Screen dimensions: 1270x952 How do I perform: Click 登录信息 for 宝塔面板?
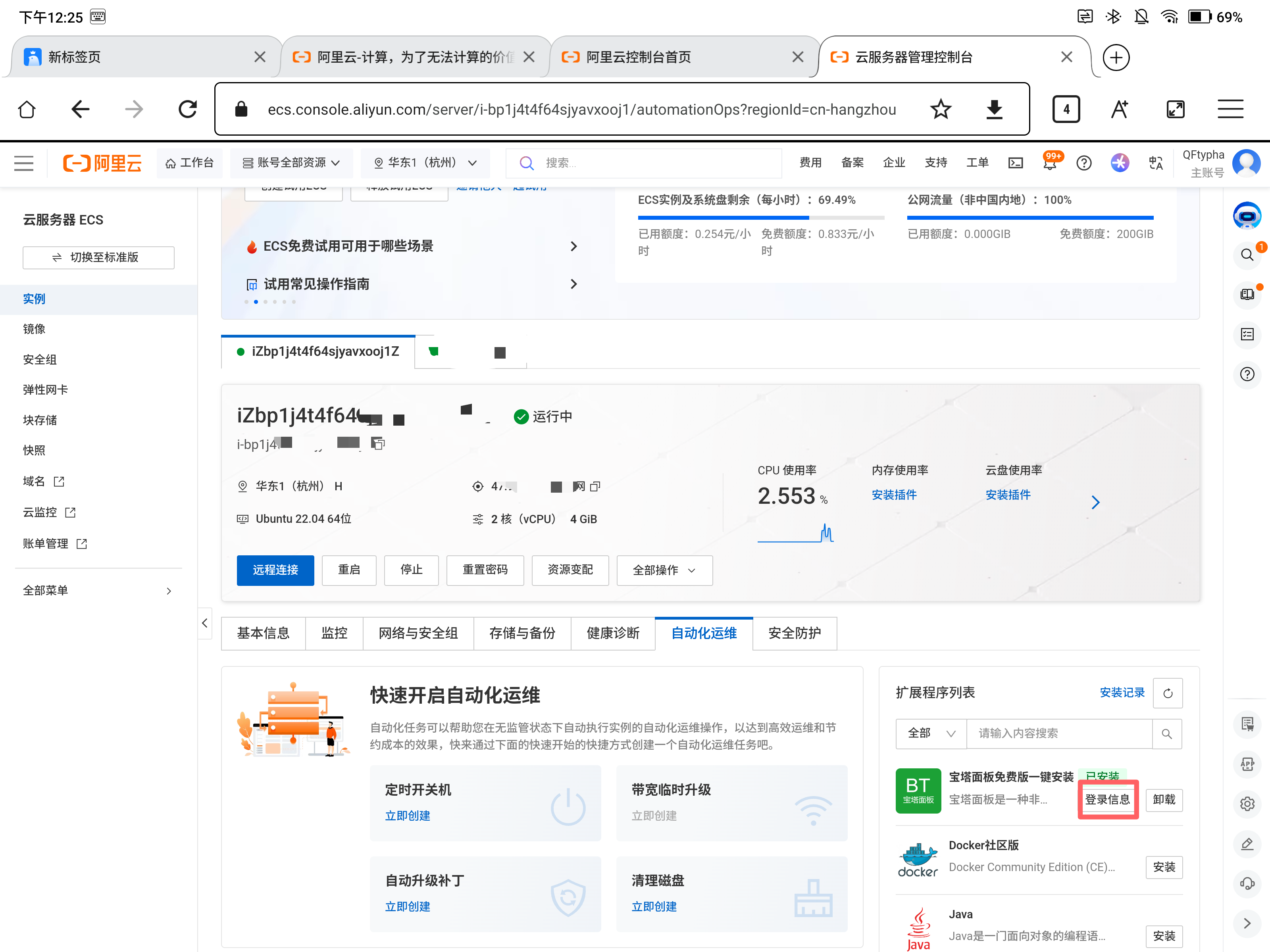pyautogui.click(x=1107, y=799)
